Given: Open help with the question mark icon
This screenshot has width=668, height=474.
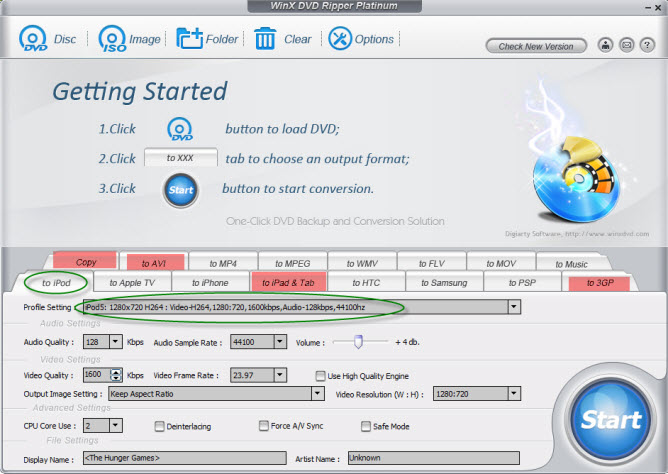Looking at the screenshot, I should coord(647,45).
